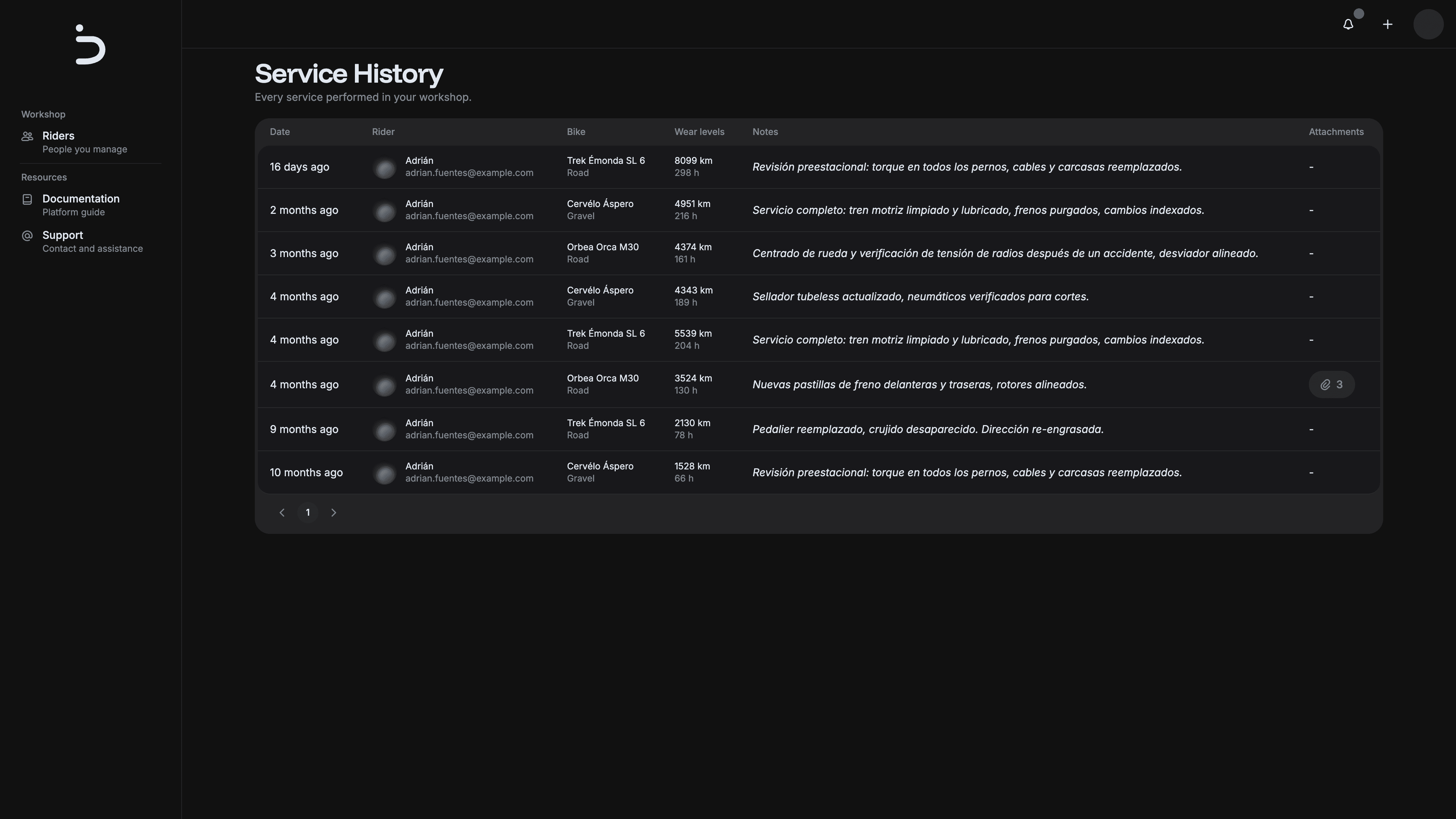Go to previous page chevron
Screen dimensions: 1456x819
(x=281, y=513)
